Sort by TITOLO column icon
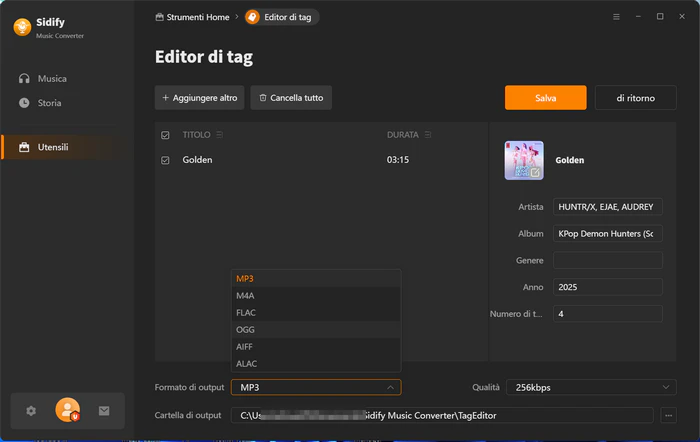The image size is (700, 442). pos(219,134)
